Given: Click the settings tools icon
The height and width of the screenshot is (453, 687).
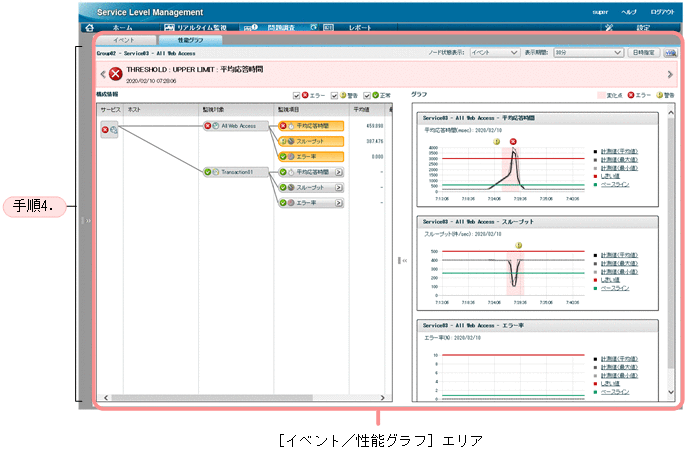Looking at the screenshot, I should coord(609,28).
